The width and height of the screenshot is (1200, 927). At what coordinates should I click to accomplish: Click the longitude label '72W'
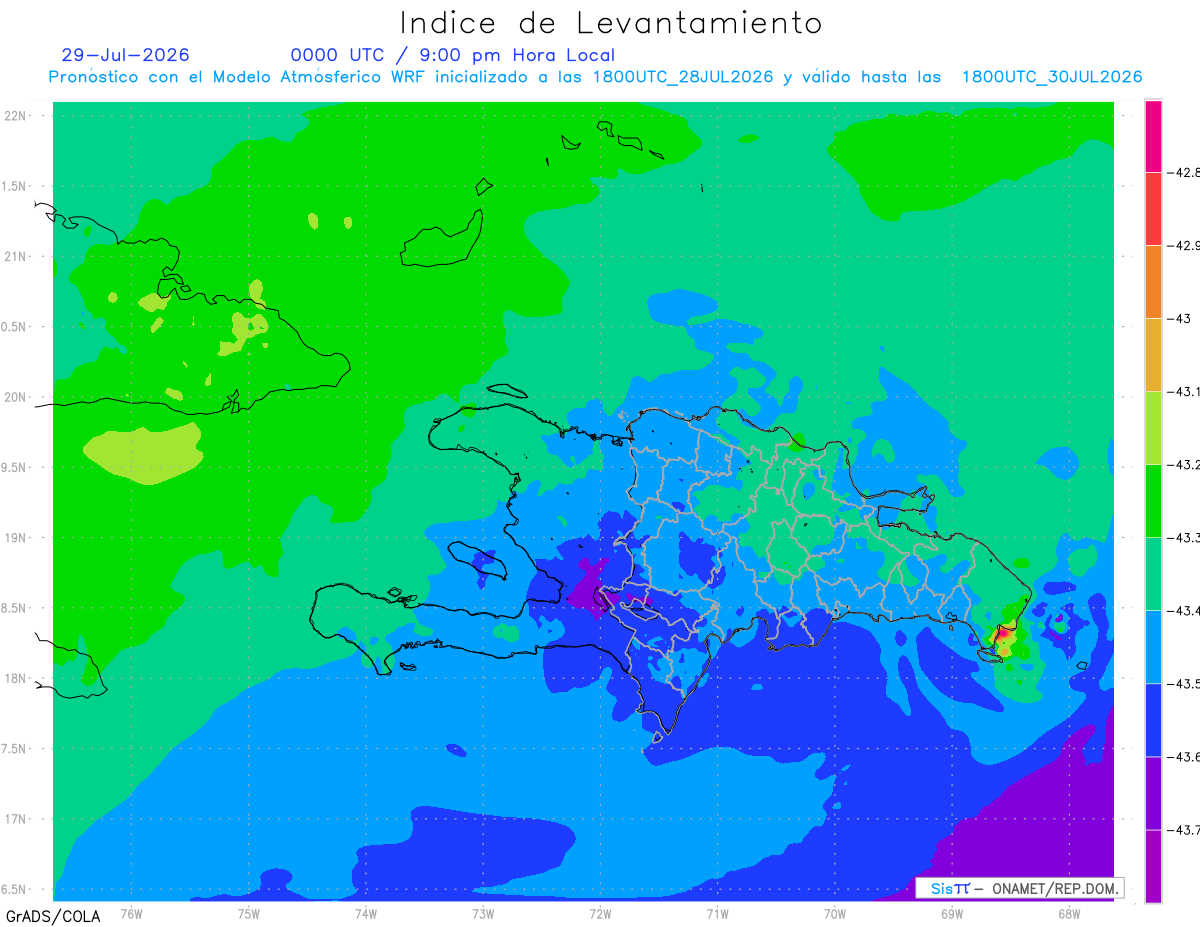(x=600, y=913)
